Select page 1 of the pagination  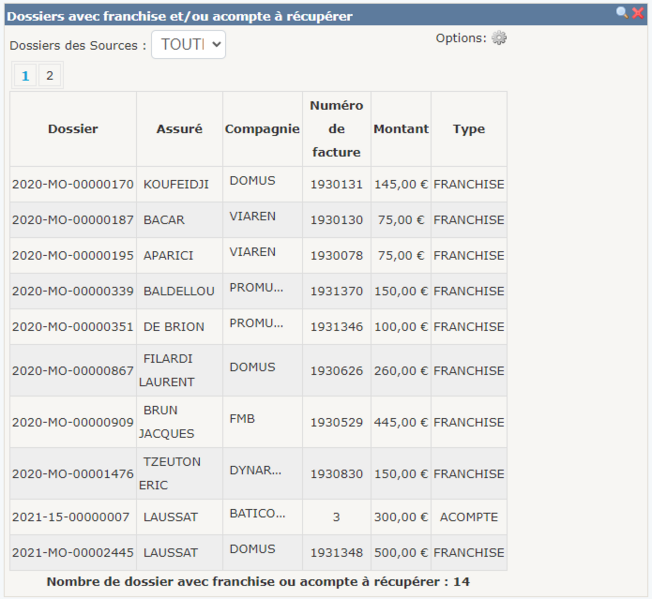click(x=25, y=75)
